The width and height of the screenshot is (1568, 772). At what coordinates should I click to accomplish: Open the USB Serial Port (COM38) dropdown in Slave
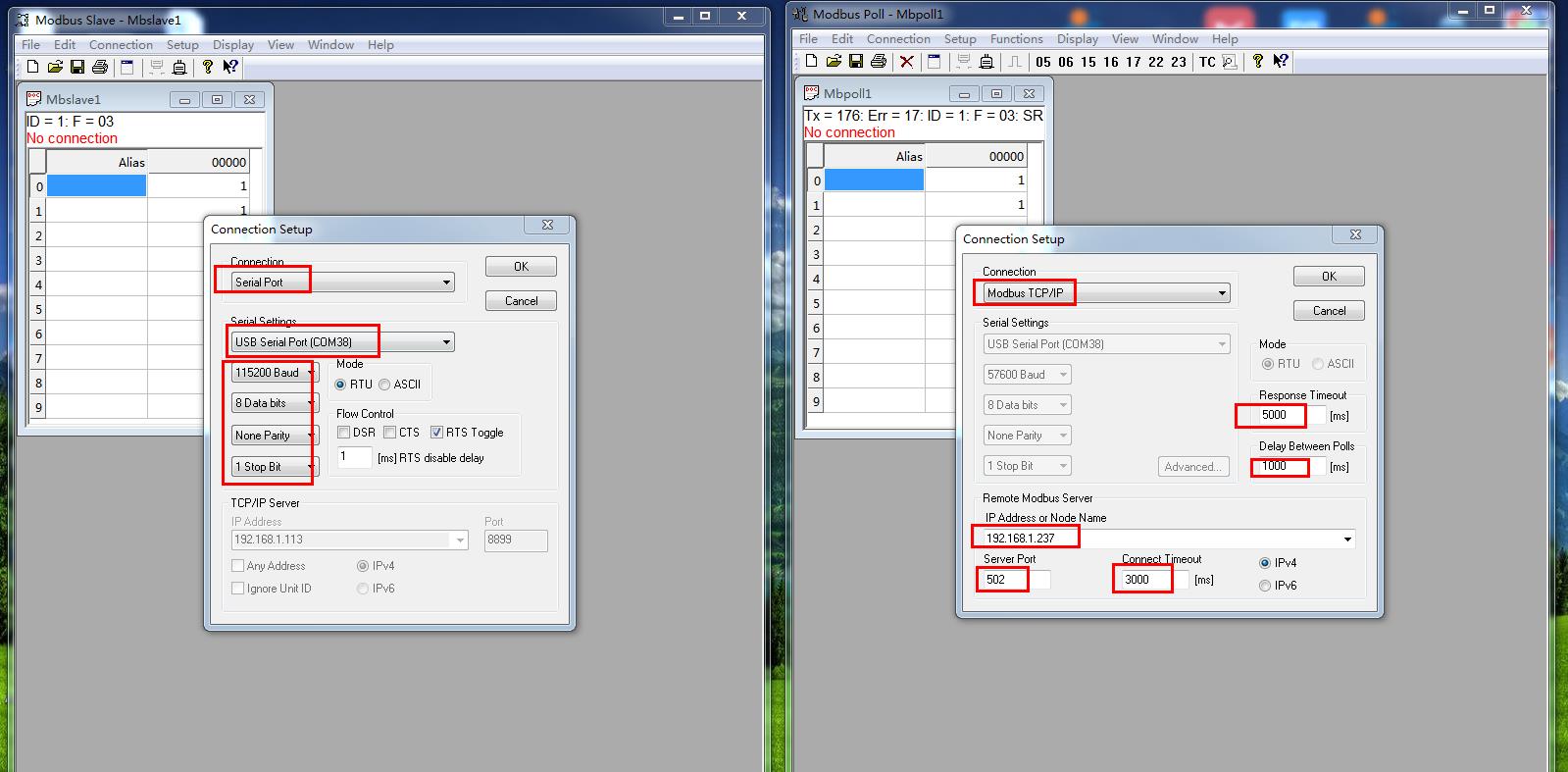coord(446,342)
